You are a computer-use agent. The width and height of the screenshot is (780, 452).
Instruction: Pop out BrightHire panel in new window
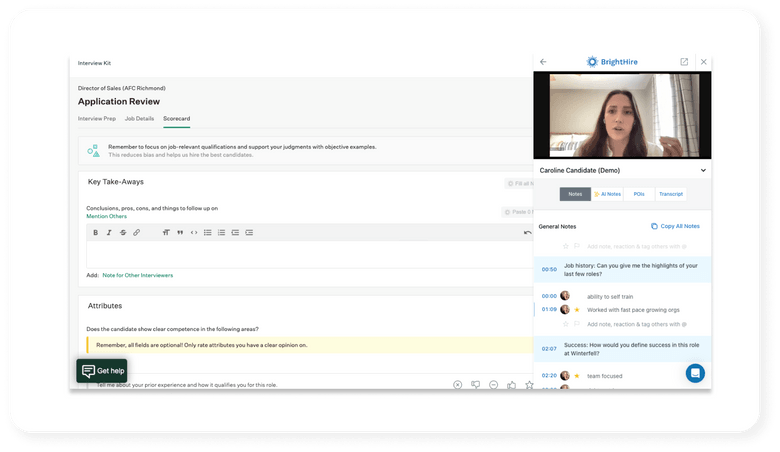coord(684,62)
